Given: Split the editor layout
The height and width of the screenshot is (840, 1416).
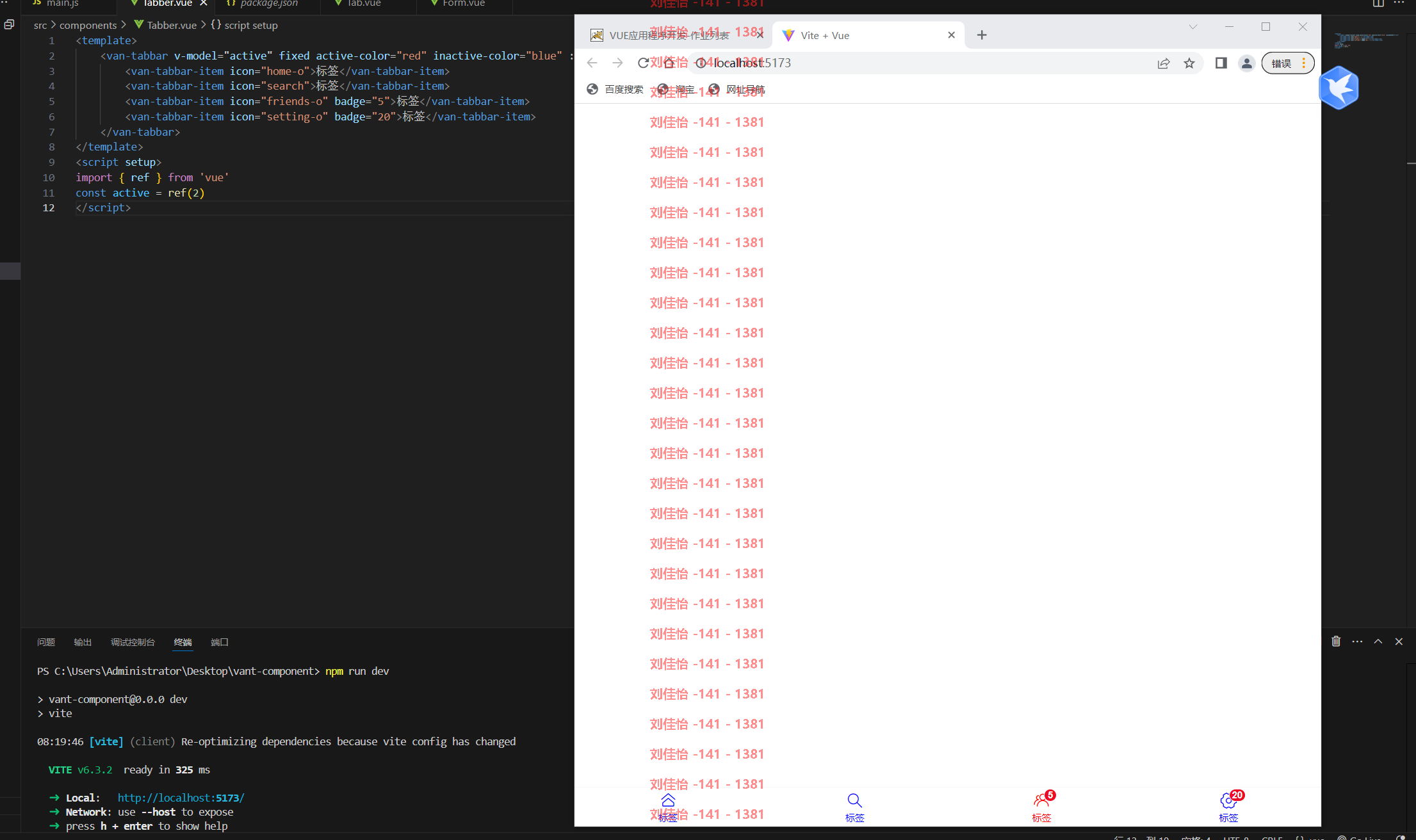Looking at the screenshot, I should pyautogui.click(x=1378, y=3).
